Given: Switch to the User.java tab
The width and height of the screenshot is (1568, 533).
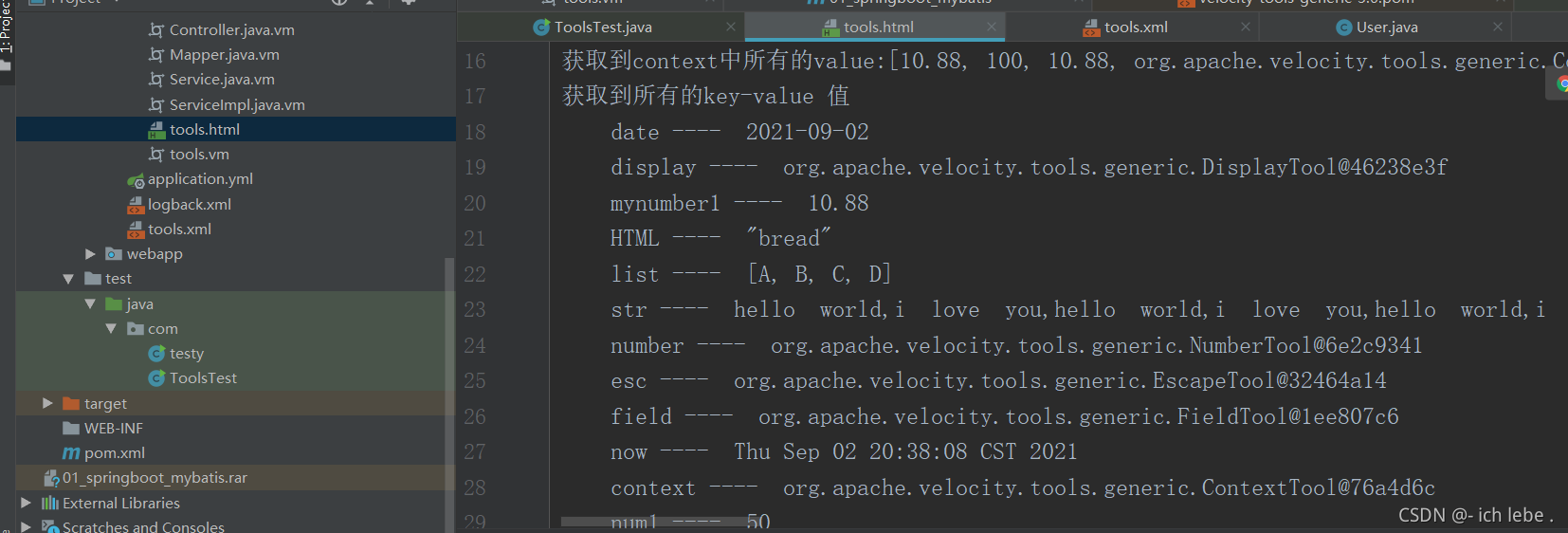Looking at the screenshot, I should click(1387, 27).
